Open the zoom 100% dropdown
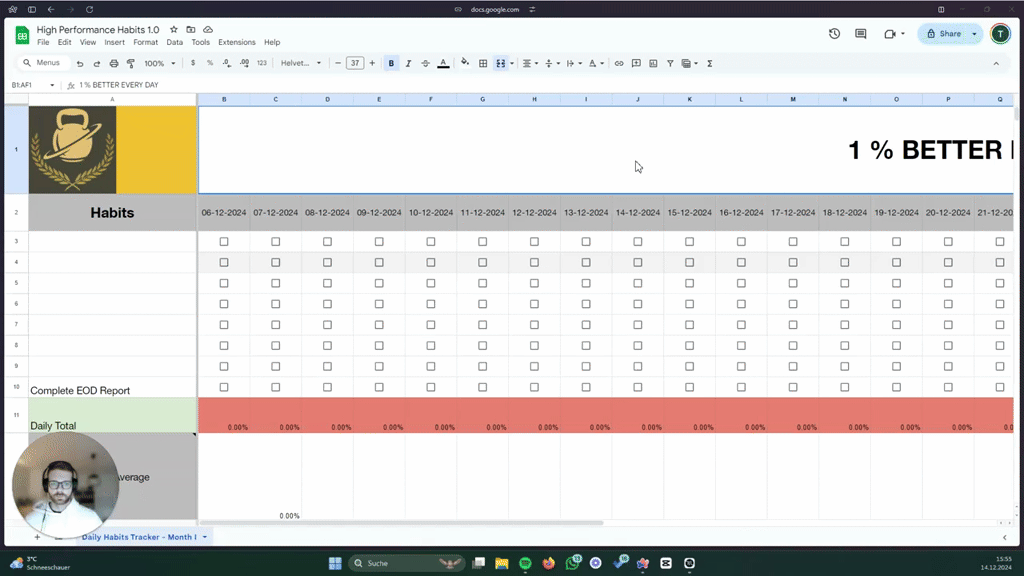Viewport: 1024px width, 576px height. [160, 63]
